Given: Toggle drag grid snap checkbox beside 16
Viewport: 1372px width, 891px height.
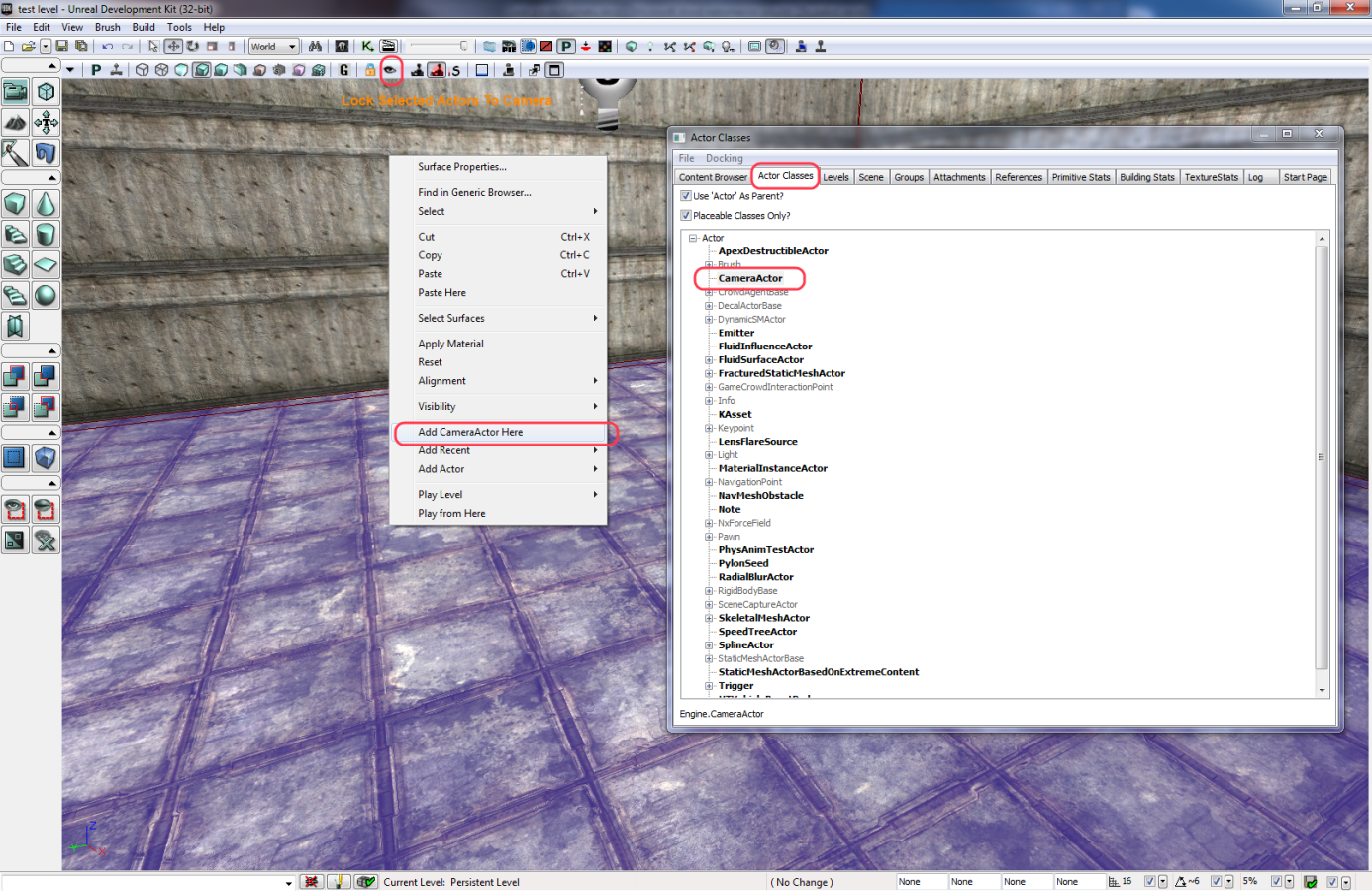Looking at the screenshot, I should point(1149,881).
